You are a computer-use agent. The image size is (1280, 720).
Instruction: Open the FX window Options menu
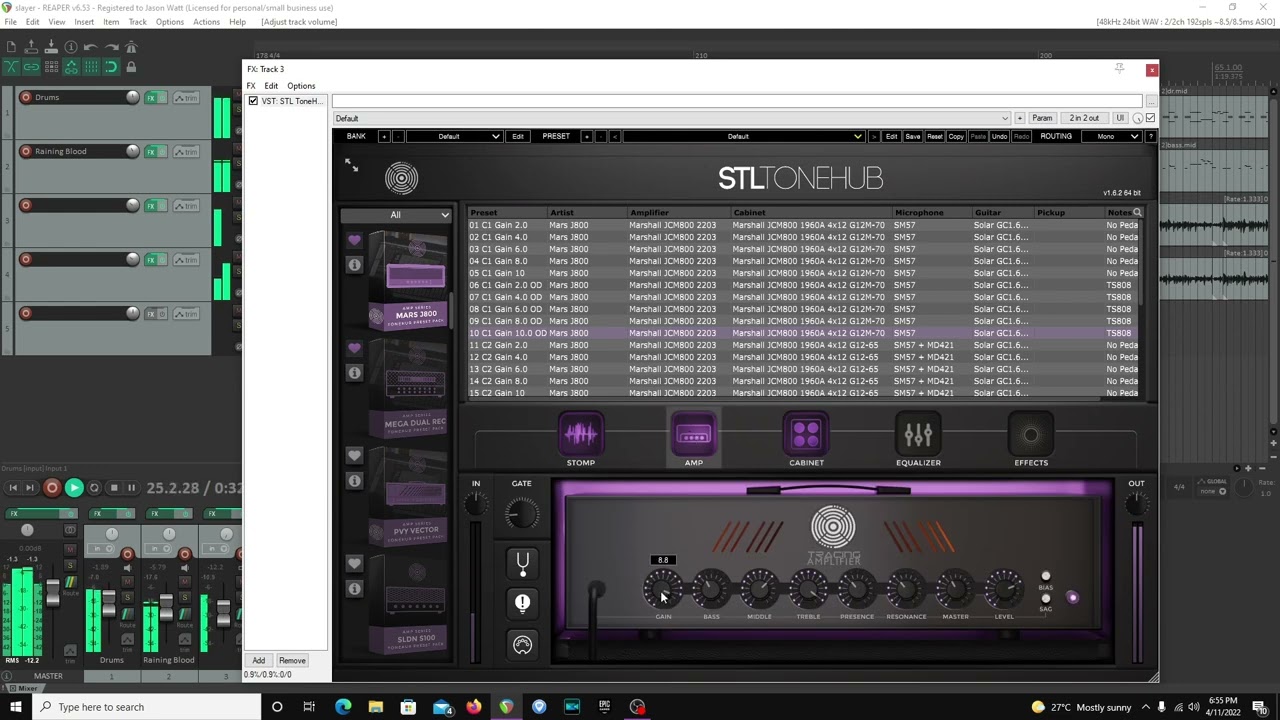pos(301,86)
